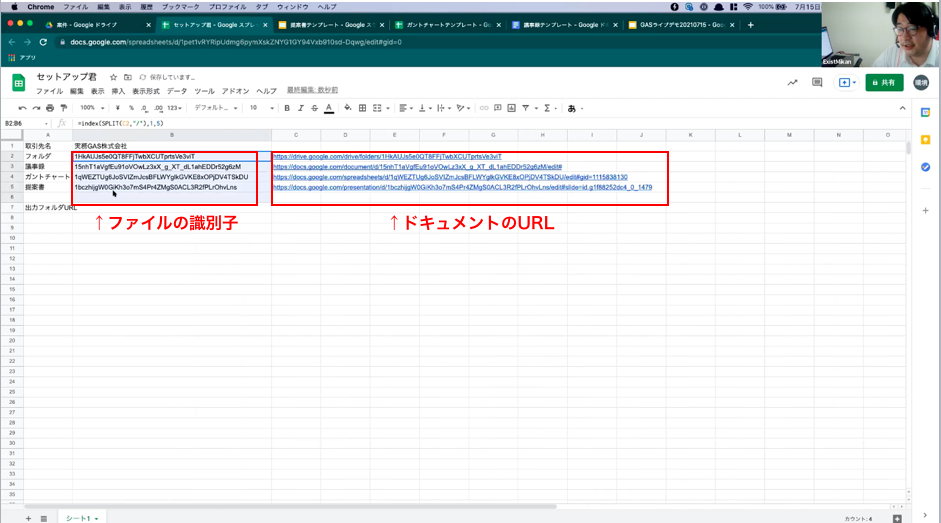Image resolution: width=941 pixels, height=523 pixels.
Task: Click activity dashboard trend icon
Action: point(792,82)
